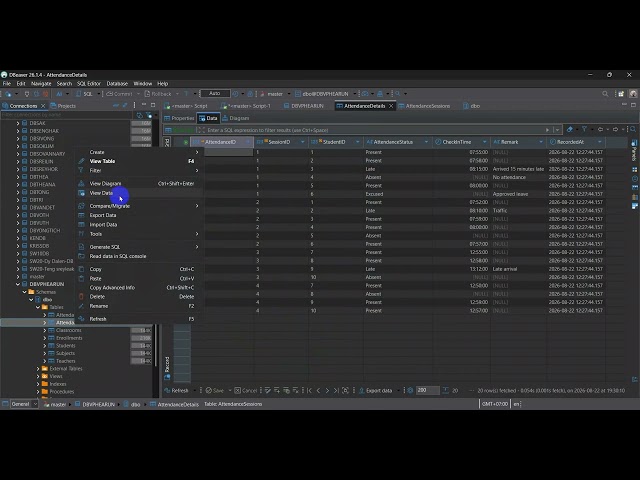Open the Compare/Migrate submenu
640x480 pixels.
coord(139,206)
